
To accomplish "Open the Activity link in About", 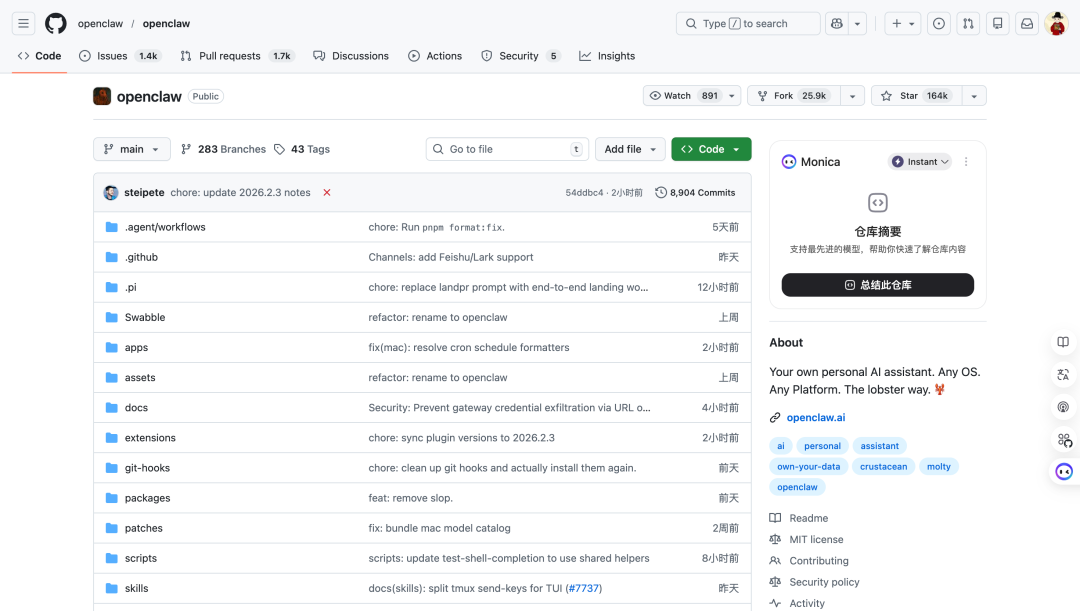I will [x=807, y=603].
